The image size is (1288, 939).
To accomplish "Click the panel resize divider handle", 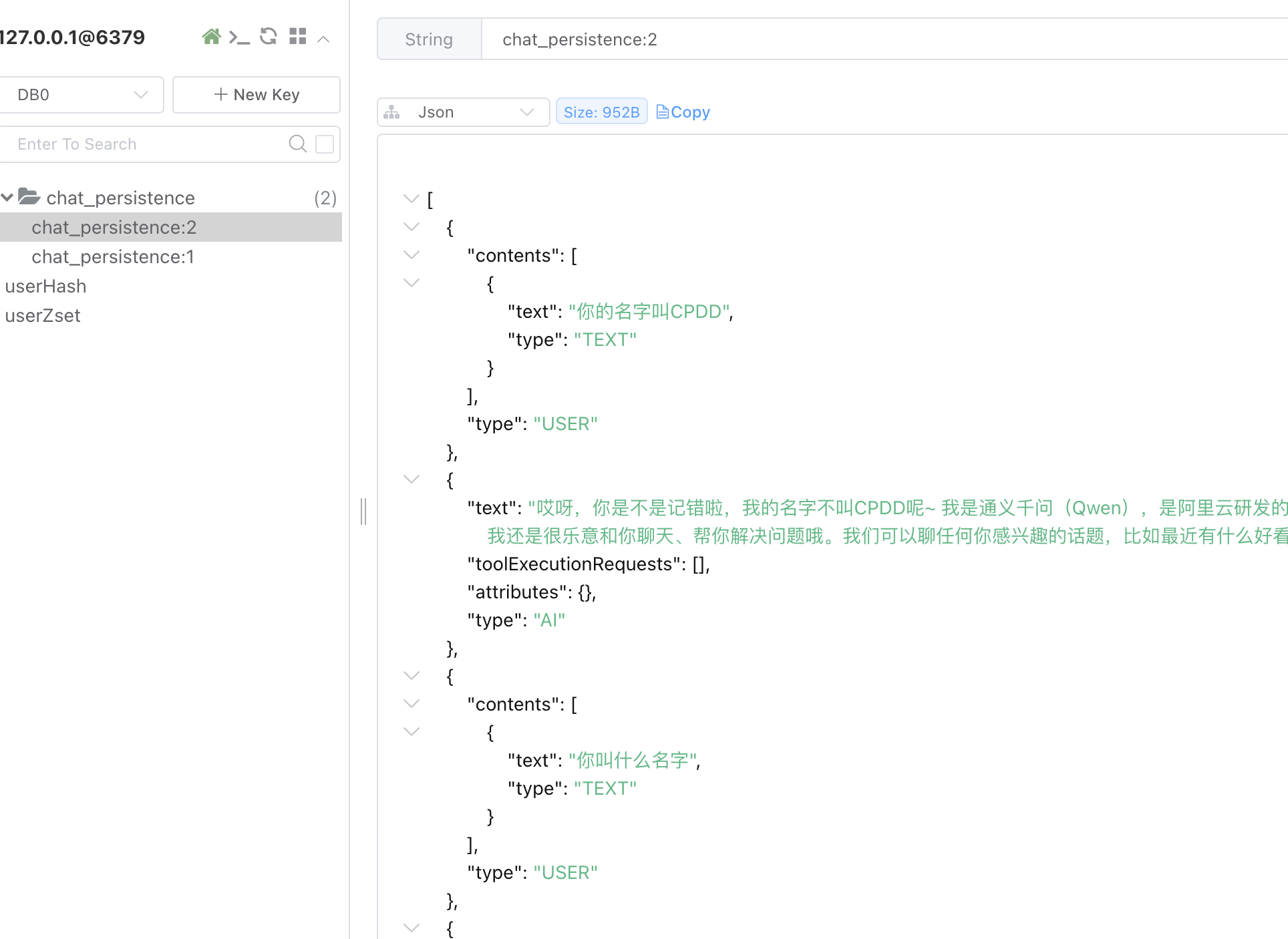I will point(363,511).
